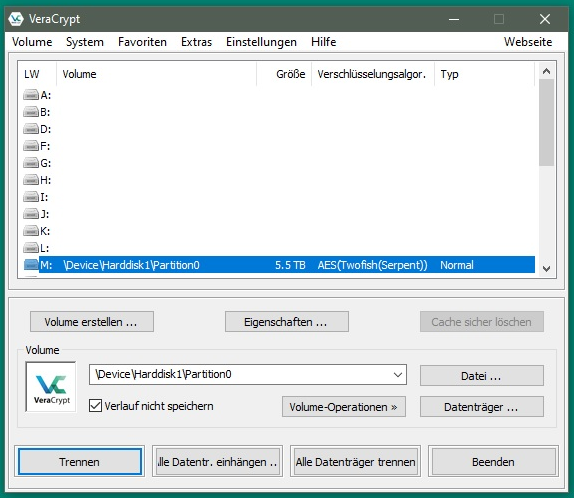The width and height of the screenshot is (574, 498).
Task: Open the Volume-Operationen menu button
Action: [344, 407]
